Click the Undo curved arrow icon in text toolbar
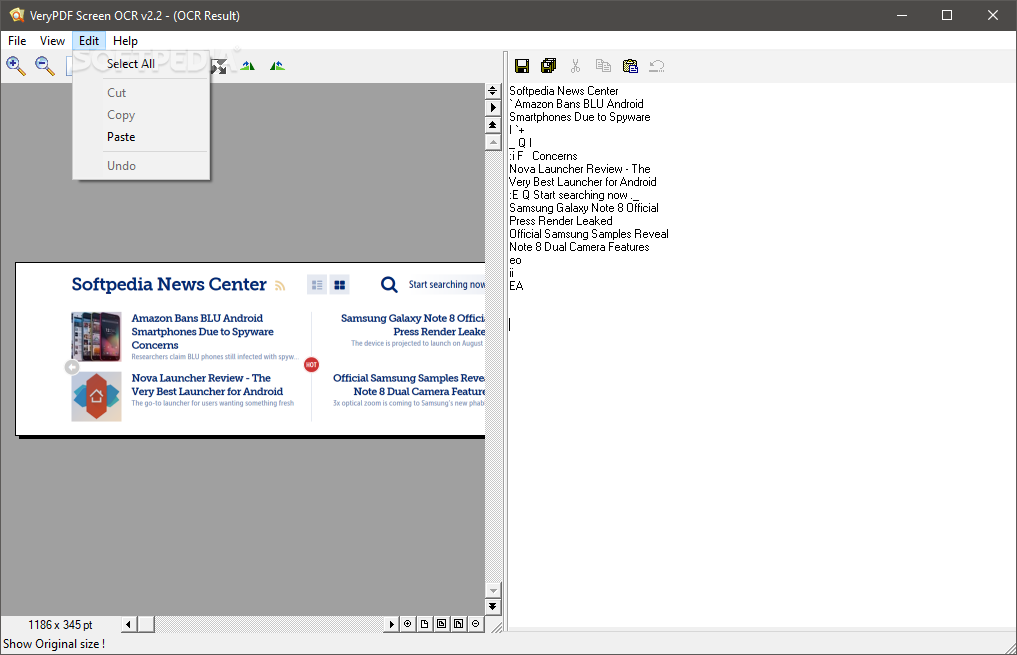 click(x=657, y=66)
